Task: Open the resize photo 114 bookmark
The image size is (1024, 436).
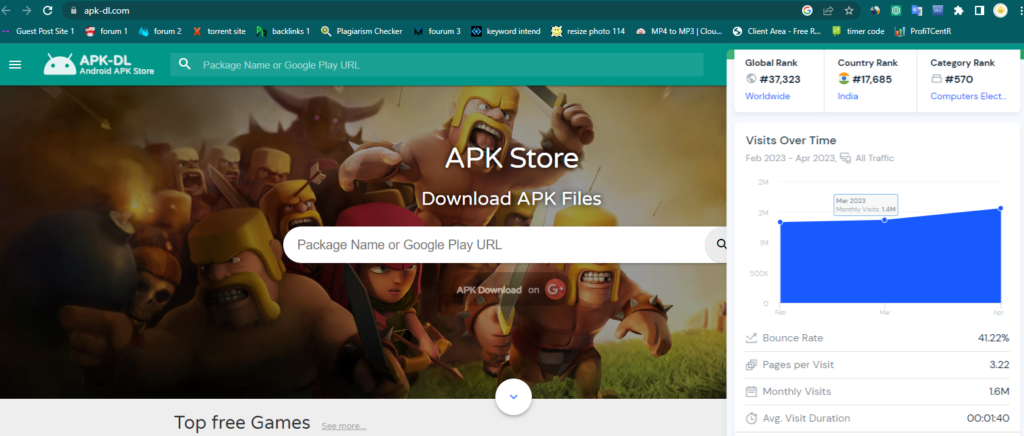Action: pos(588,31)
